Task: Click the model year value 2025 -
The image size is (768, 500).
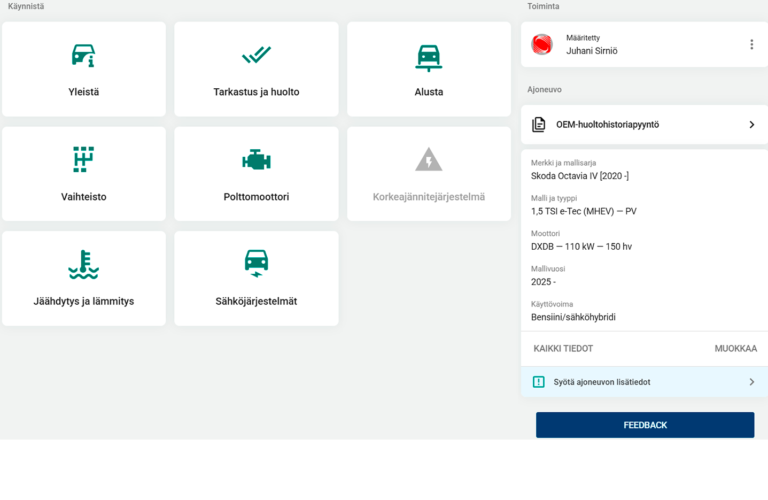Action: pyautogui.click(x=543, y=282)
